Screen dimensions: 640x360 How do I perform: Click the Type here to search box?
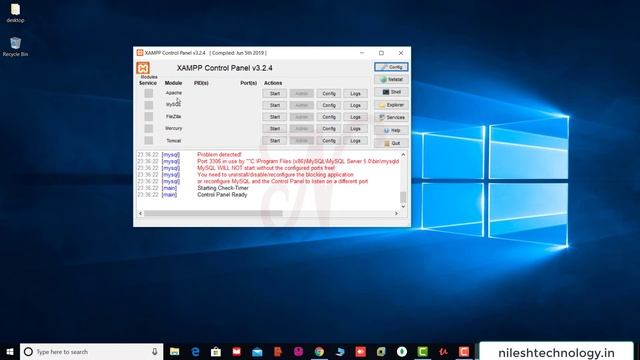point(91,352)
